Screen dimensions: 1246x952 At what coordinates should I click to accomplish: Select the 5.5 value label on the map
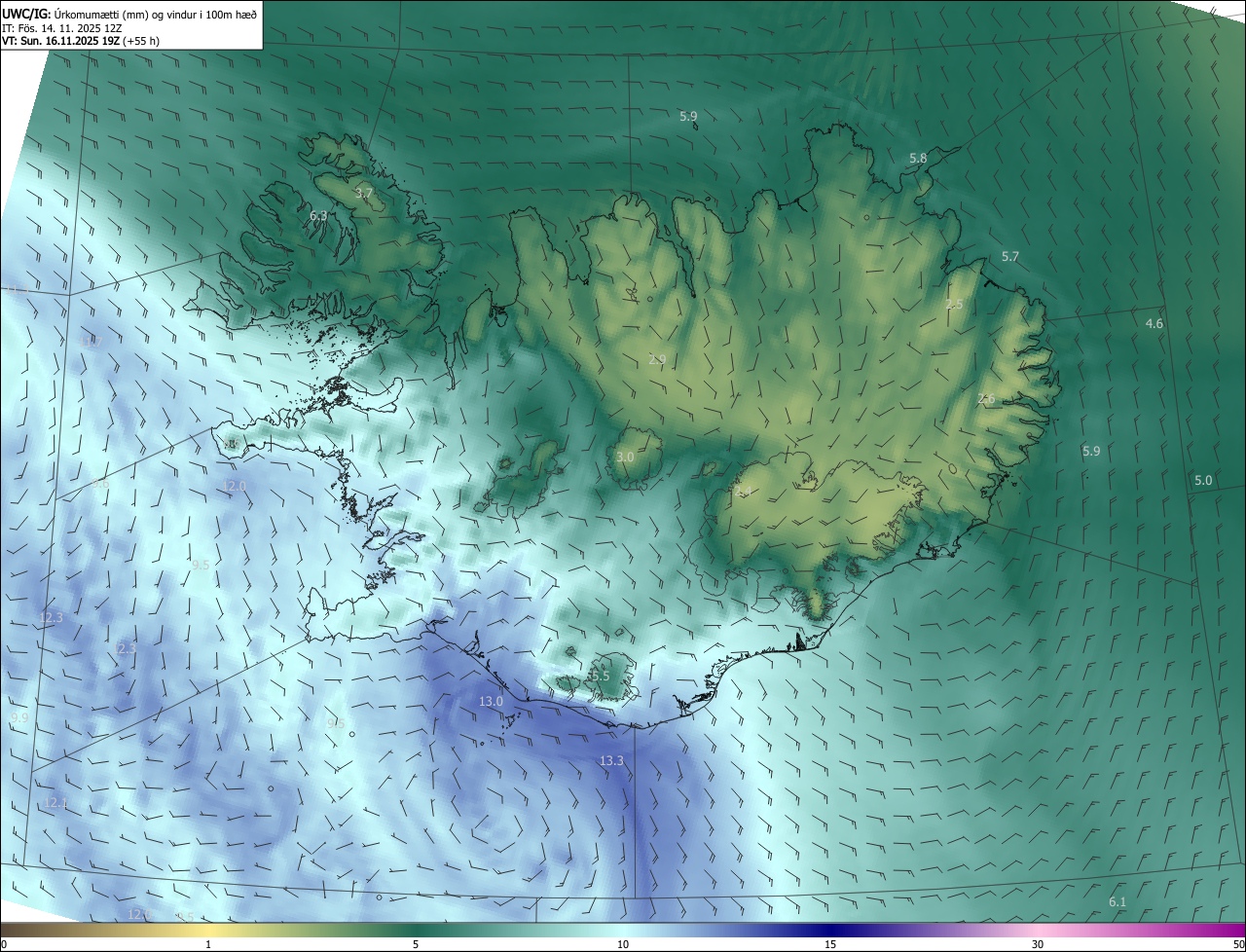[600, 676]
